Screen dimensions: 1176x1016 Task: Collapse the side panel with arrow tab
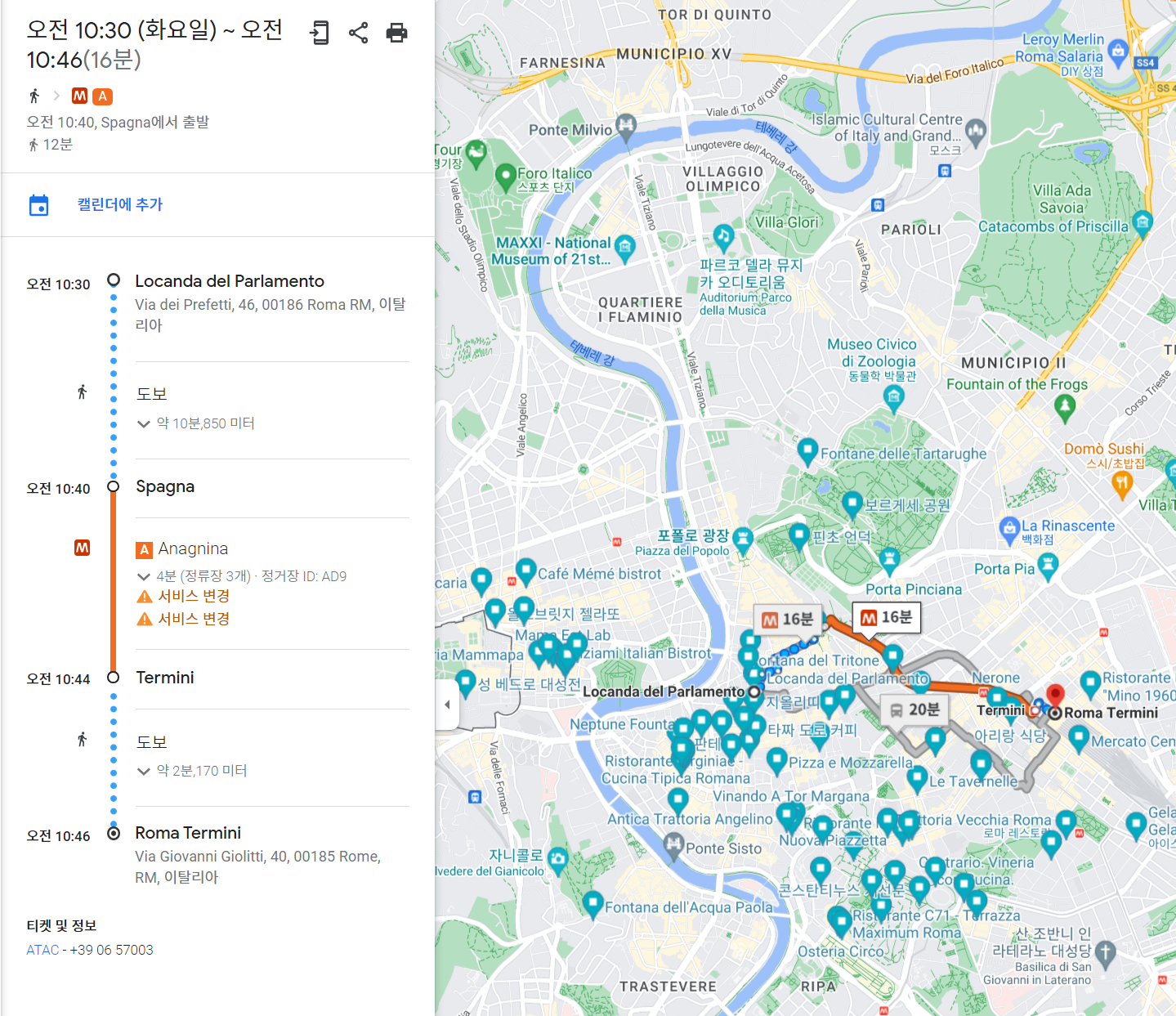(447, 704)
